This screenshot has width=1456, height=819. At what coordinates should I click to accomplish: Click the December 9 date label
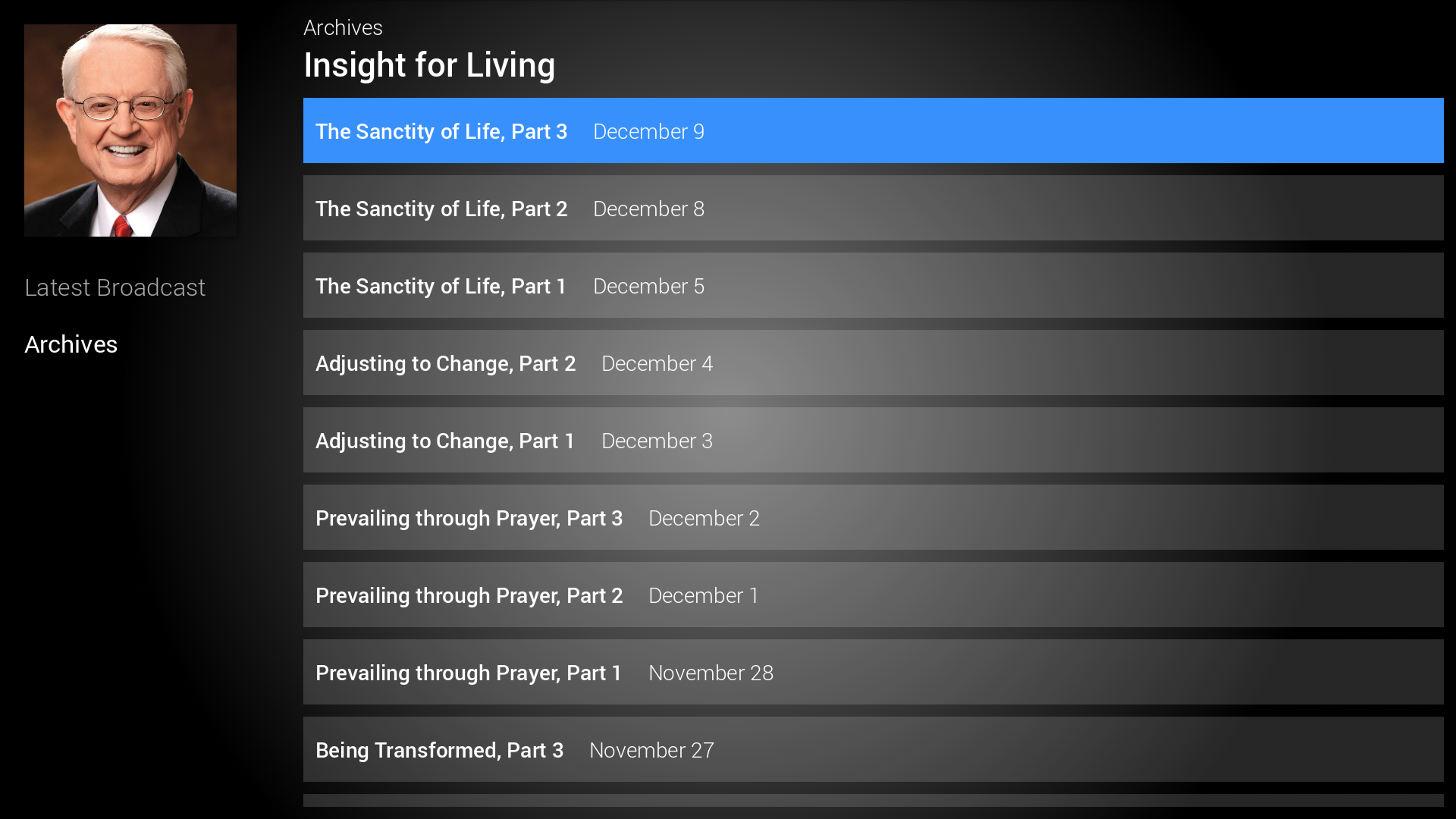(x=648, y=131)
